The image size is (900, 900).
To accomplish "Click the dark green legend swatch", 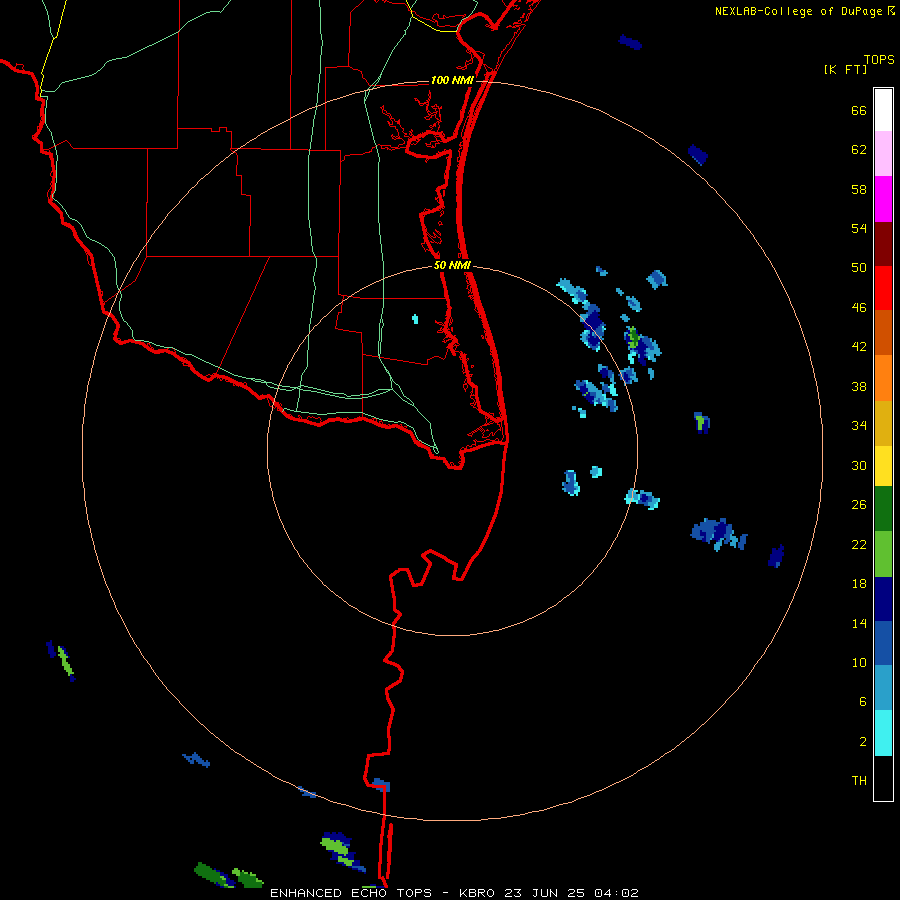I will (883, 509).
